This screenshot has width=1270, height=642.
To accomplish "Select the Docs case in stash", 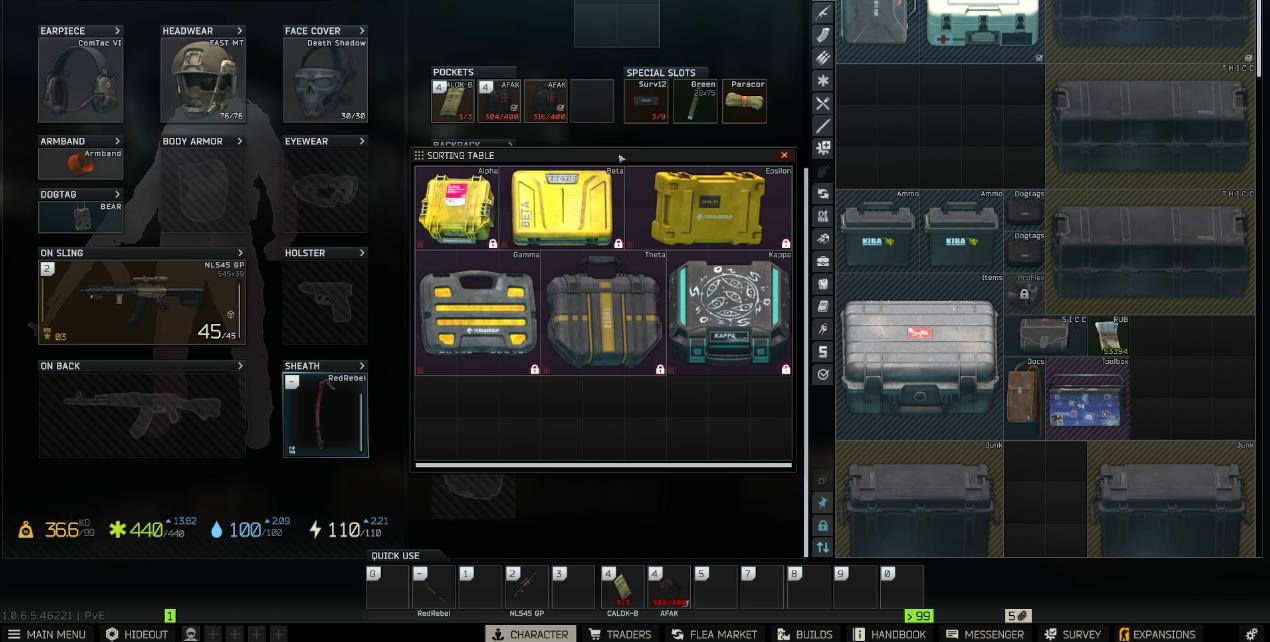I will 1024,399.
